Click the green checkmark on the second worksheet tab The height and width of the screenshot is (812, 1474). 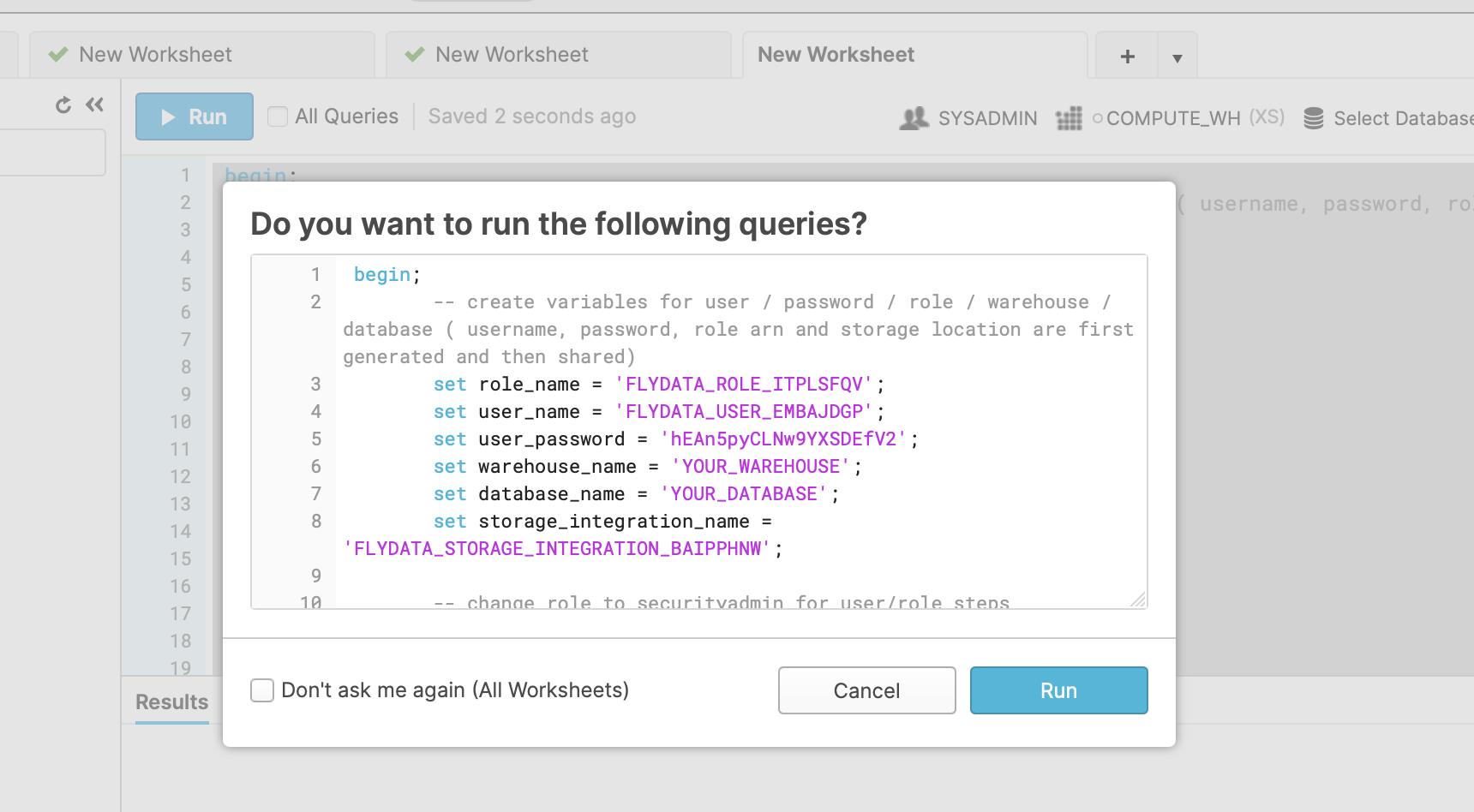click(413, 53)
